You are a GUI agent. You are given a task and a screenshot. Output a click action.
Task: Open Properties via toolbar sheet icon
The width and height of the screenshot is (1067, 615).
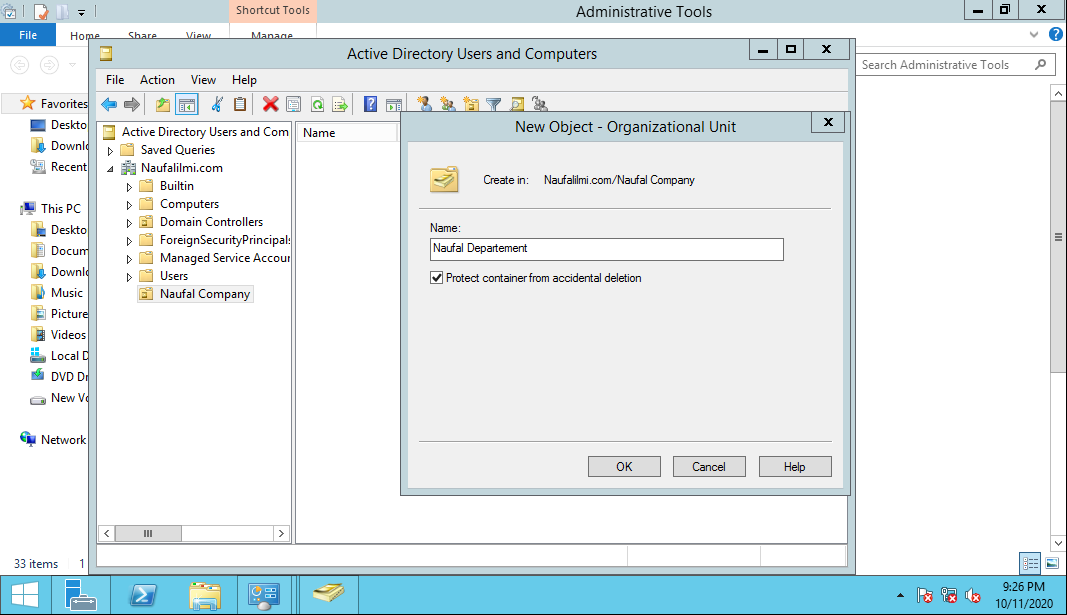[293, 104]
